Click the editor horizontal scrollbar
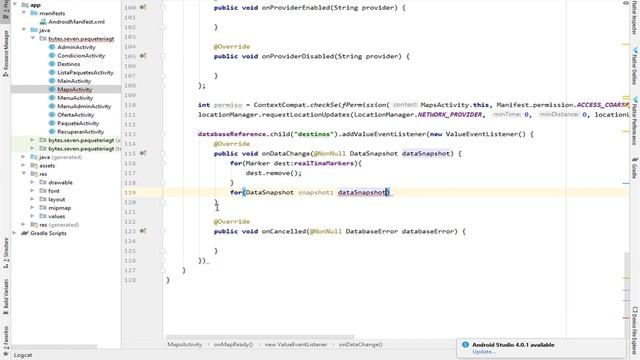 pyautogui.click(x=260, y=337)
